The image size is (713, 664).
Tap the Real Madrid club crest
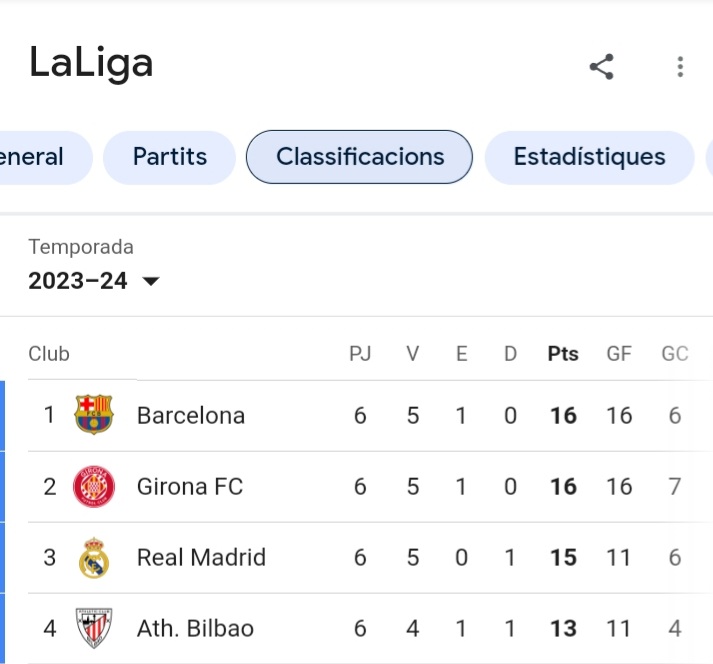95,558
